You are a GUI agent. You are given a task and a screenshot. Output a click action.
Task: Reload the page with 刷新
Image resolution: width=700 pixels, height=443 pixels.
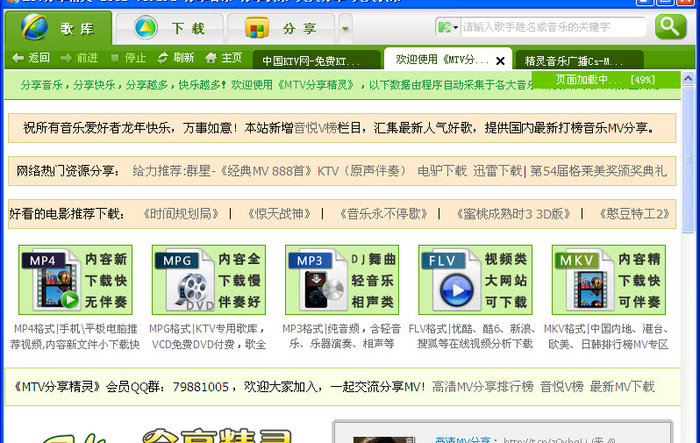[176, 58]
